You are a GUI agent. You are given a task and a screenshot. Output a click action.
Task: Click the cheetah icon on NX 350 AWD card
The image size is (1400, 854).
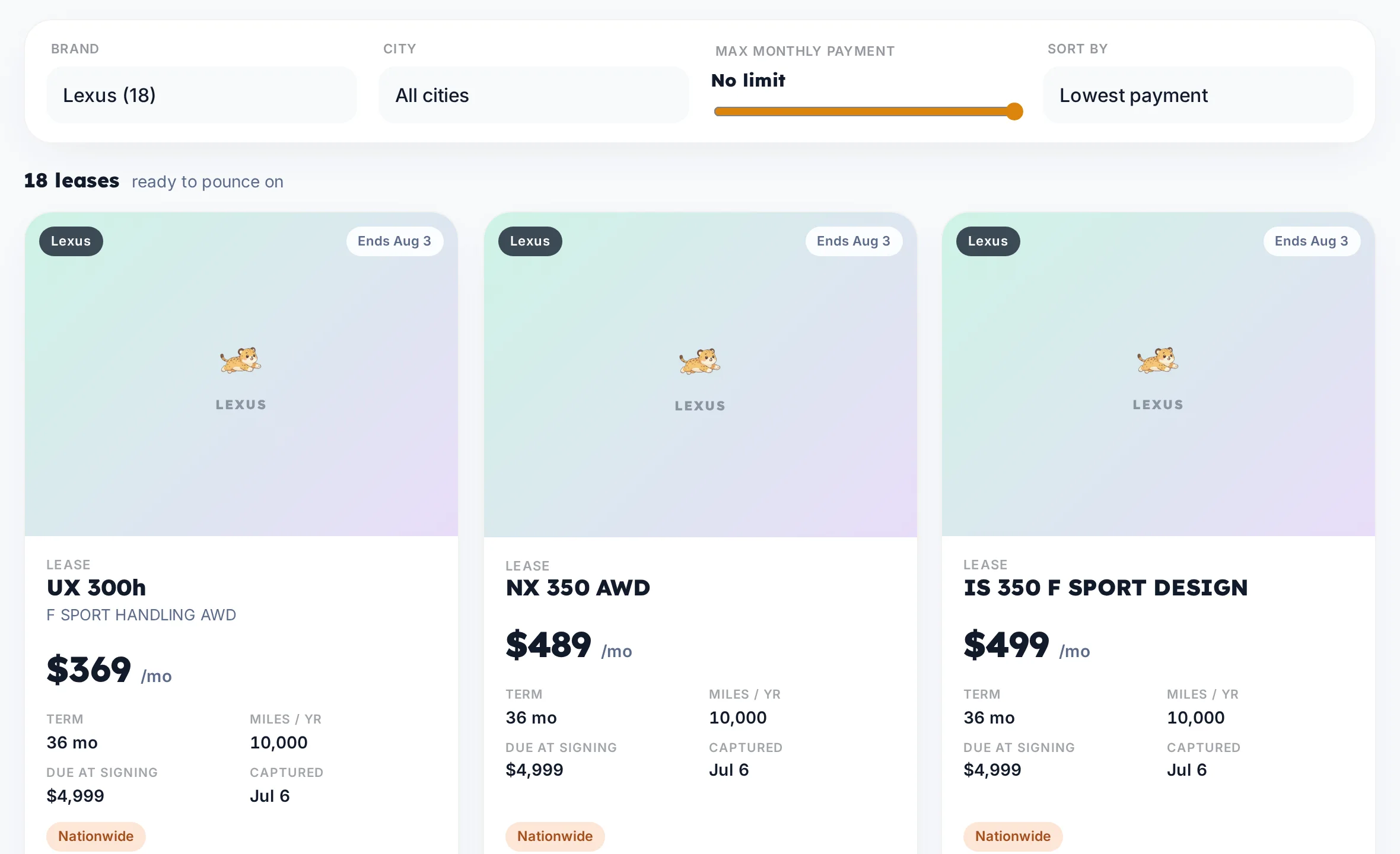[x=700, y=361]
